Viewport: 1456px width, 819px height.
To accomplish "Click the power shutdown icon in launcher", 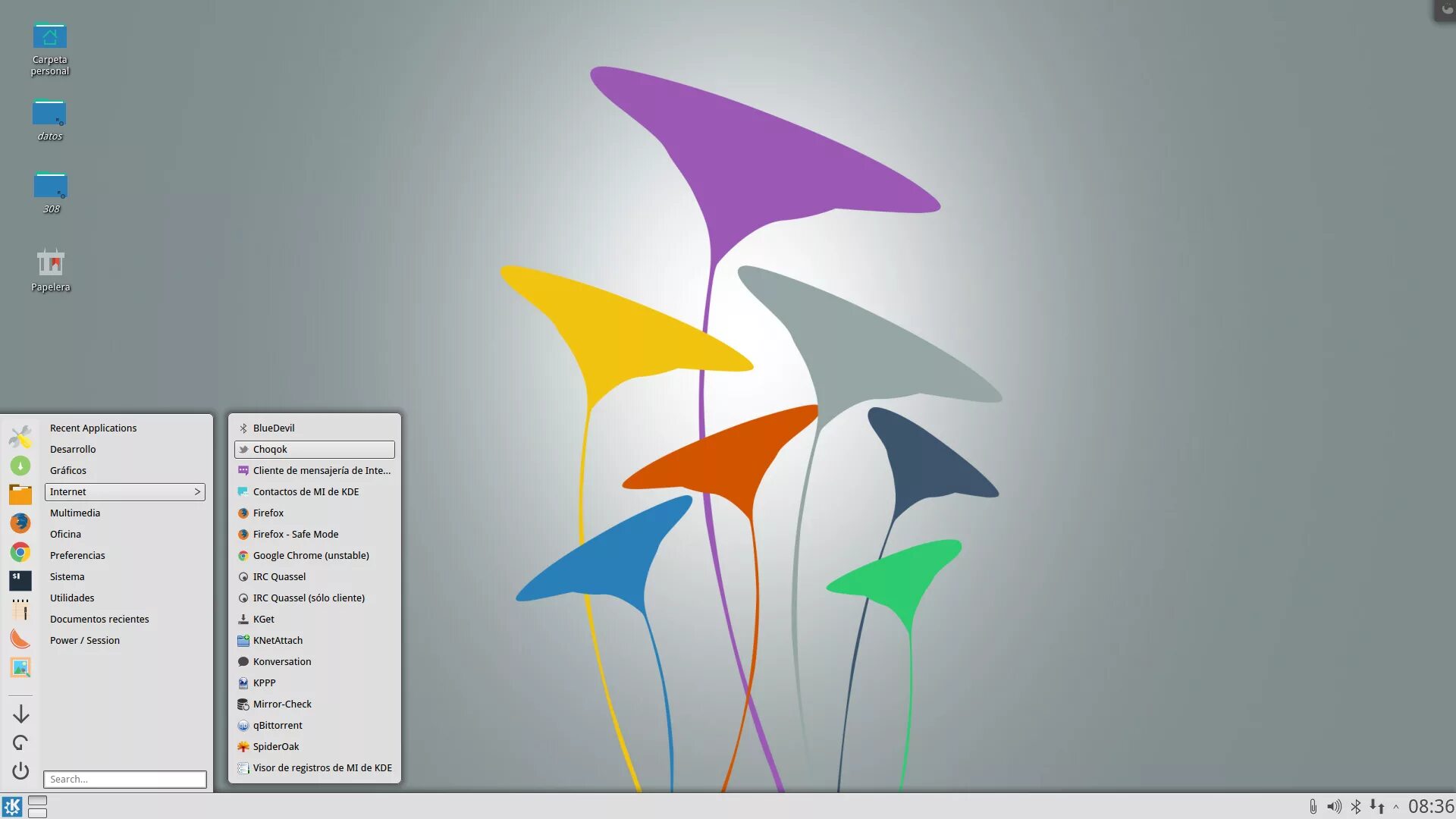I will (20, 771).
